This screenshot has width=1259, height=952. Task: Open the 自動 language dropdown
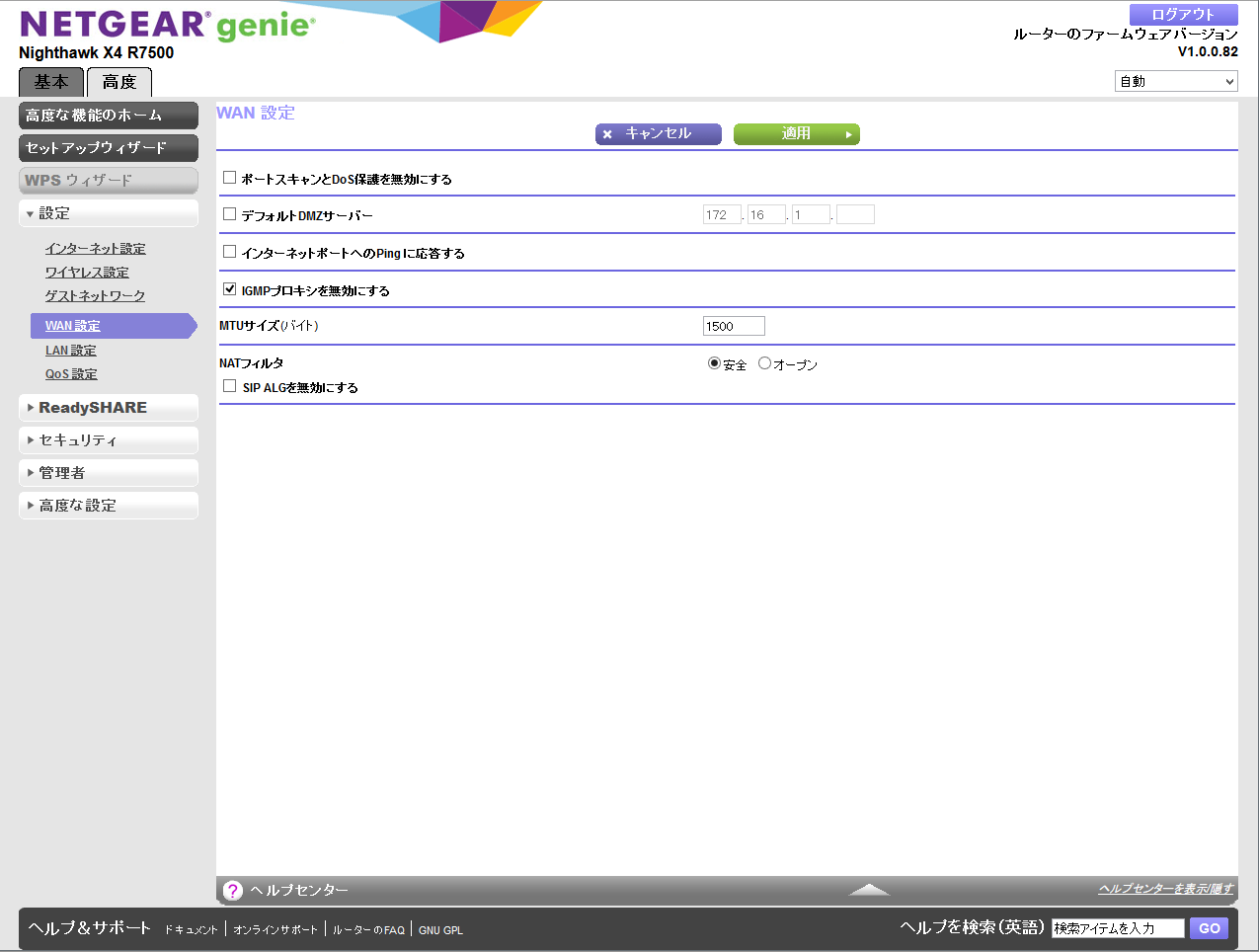[1175, 82]
